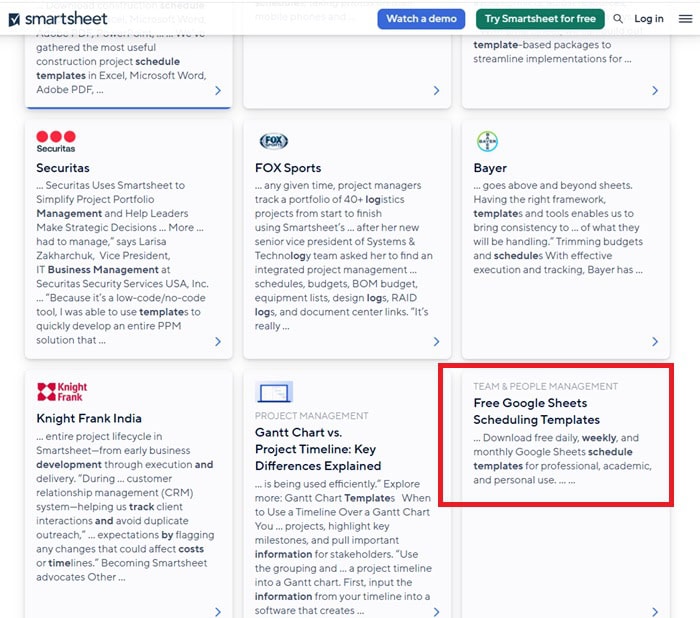Click the arrow on the FOX Sports card

(x=437, y=342)
